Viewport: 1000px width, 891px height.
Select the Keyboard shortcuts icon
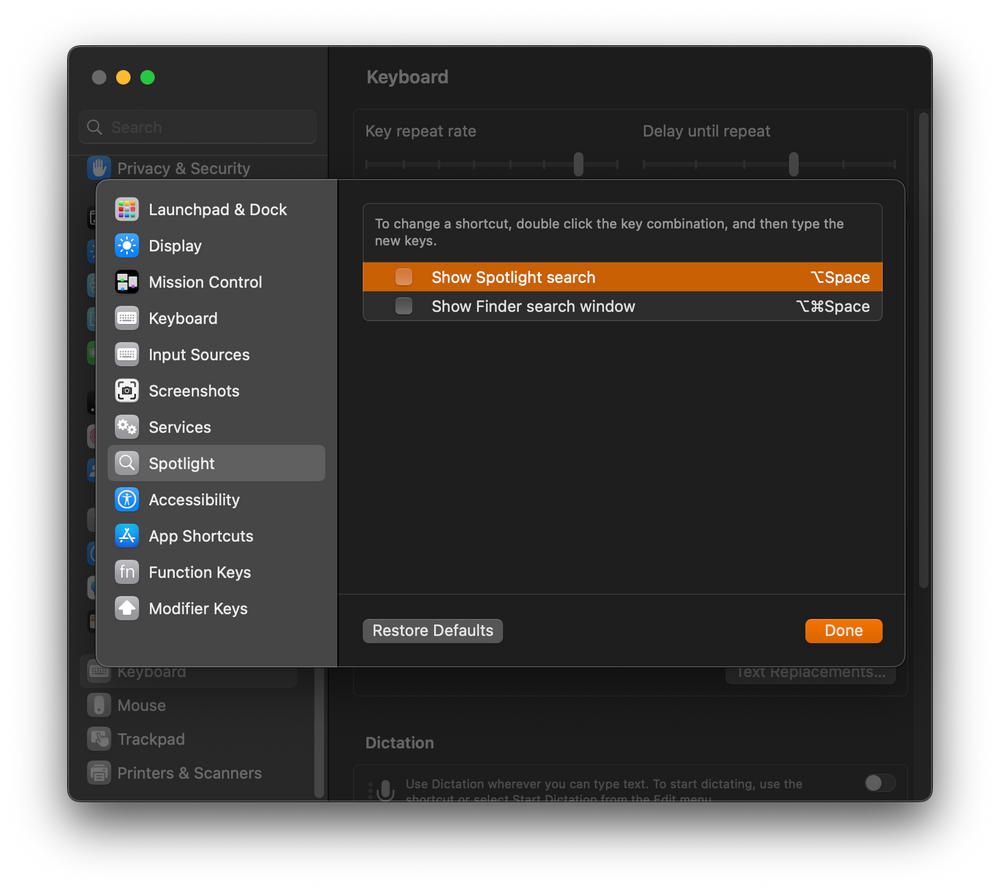126,318
